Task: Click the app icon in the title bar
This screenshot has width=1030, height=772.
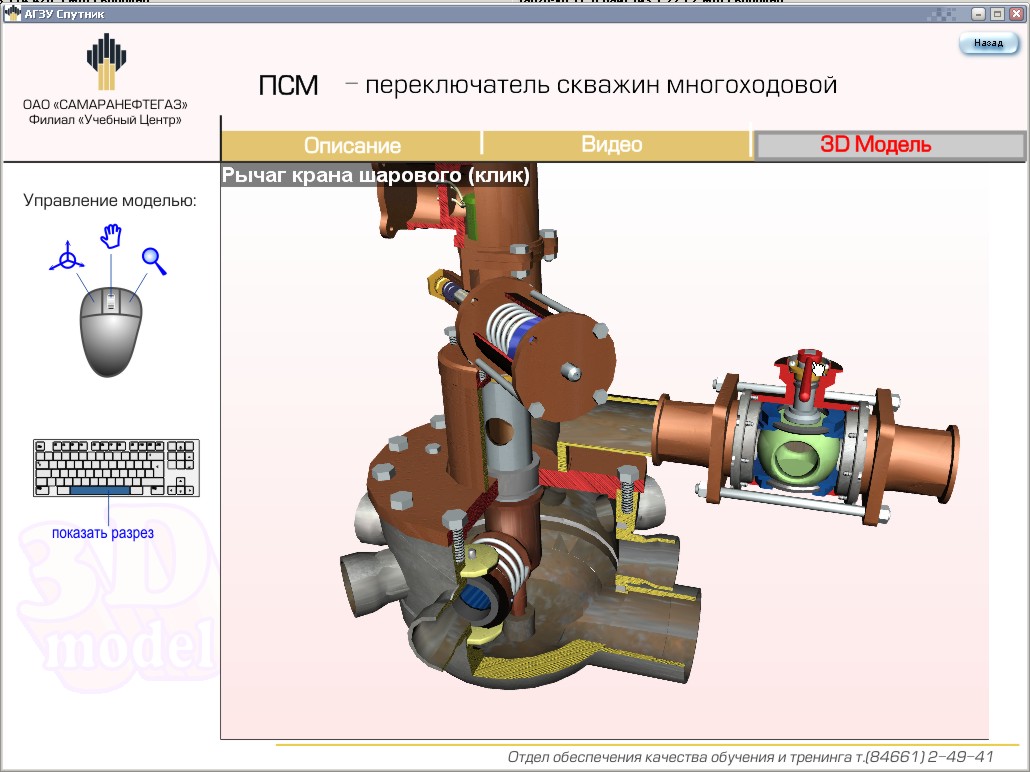Action: 12,14
